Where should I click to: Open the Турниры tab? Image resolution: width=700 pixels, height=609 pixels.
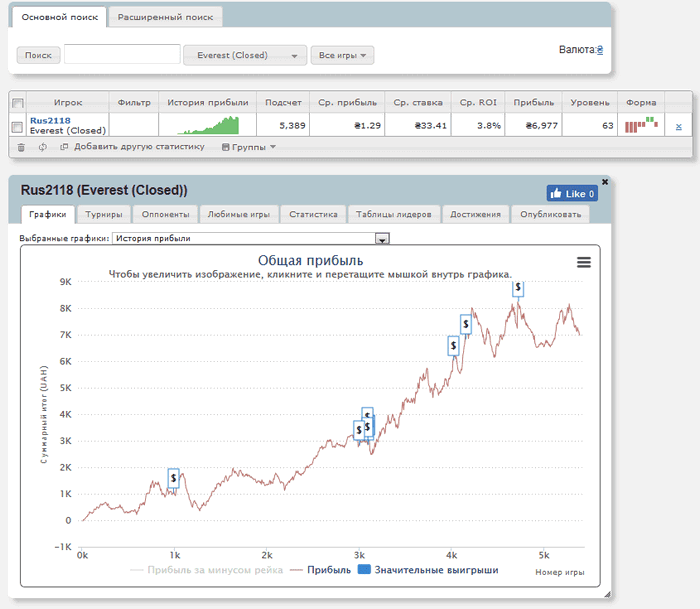104,214
